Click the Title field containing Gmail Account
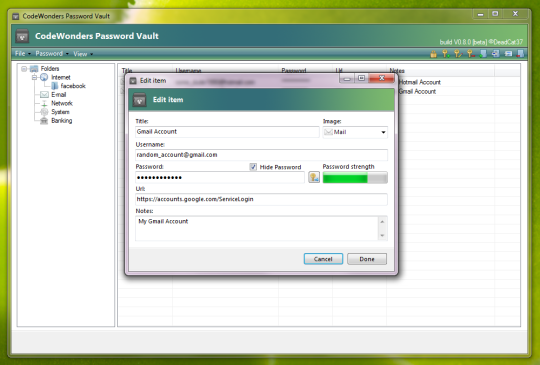This screenshot has width=540, height=365. pos(227,132)
